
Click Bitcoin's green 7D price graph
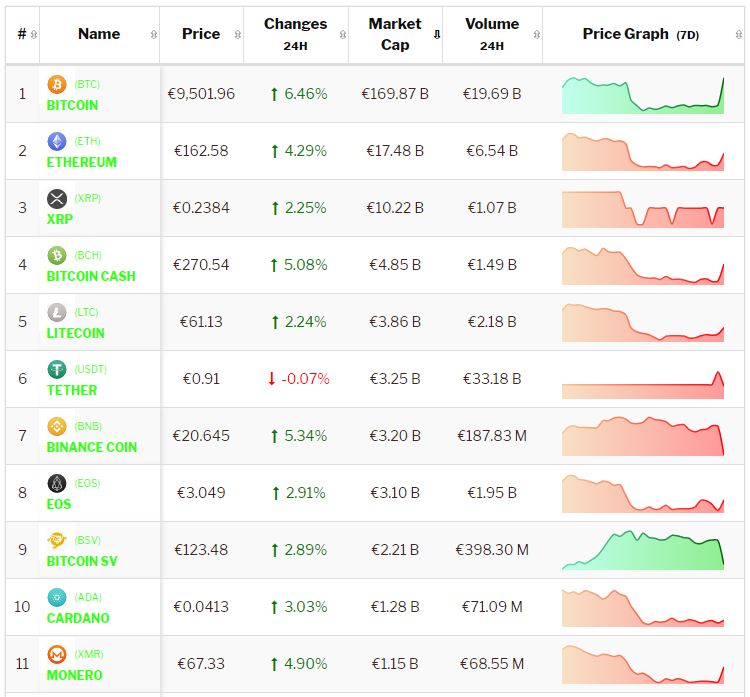tap(642, 95)
